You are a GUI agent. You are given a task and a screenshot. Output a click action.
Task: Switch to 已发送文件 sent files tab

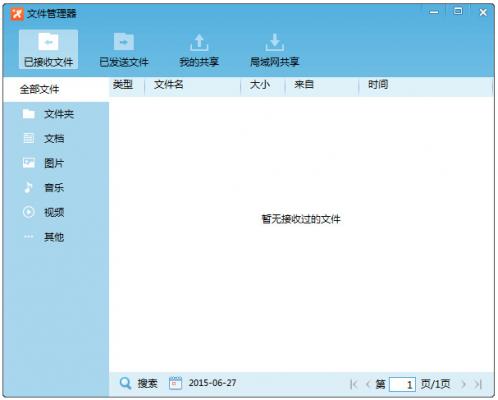click(x=124, y=49)
